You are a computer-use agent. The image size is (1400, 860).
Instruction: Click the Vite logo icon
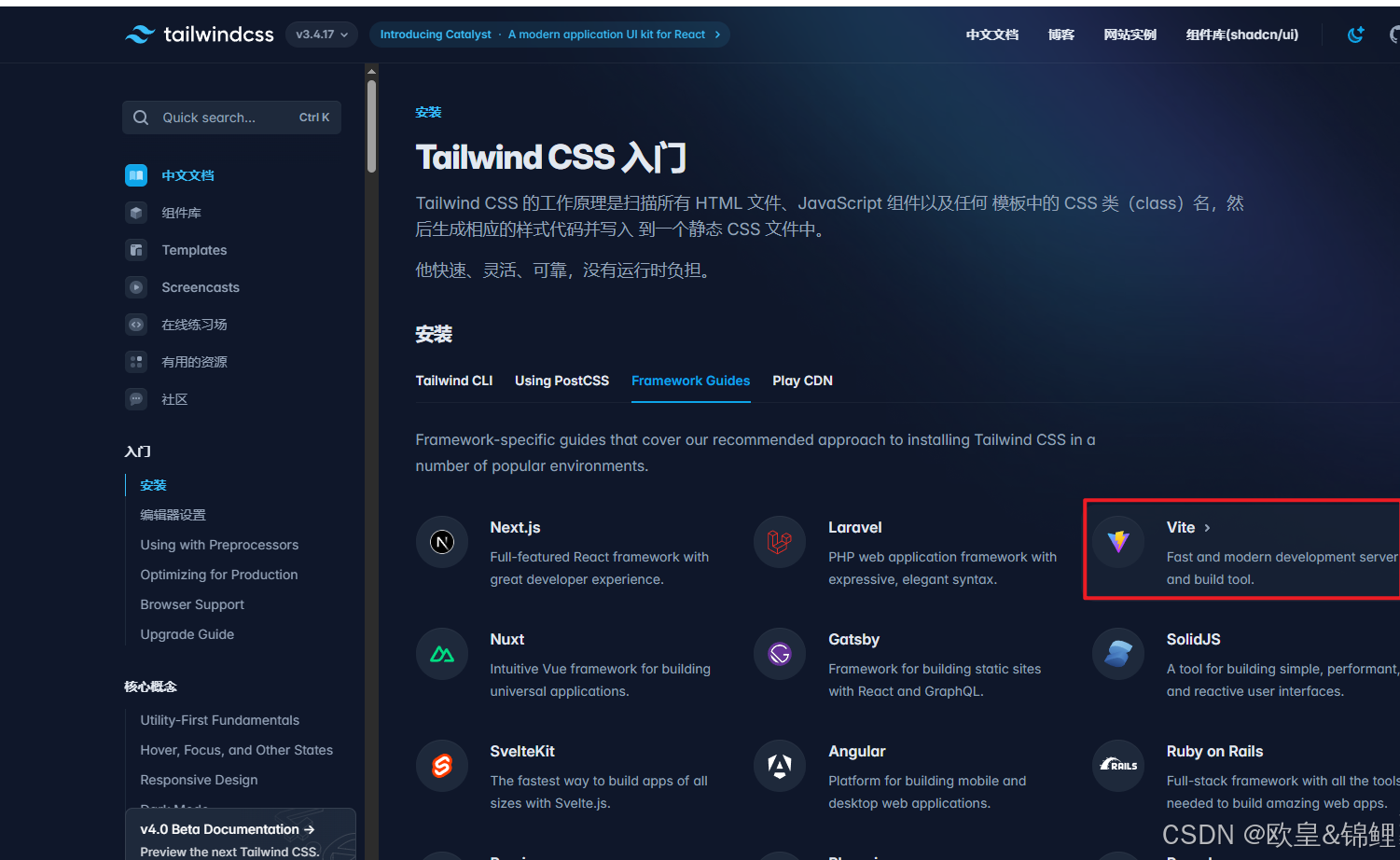pyautogui.click(x=1118, y=542)
